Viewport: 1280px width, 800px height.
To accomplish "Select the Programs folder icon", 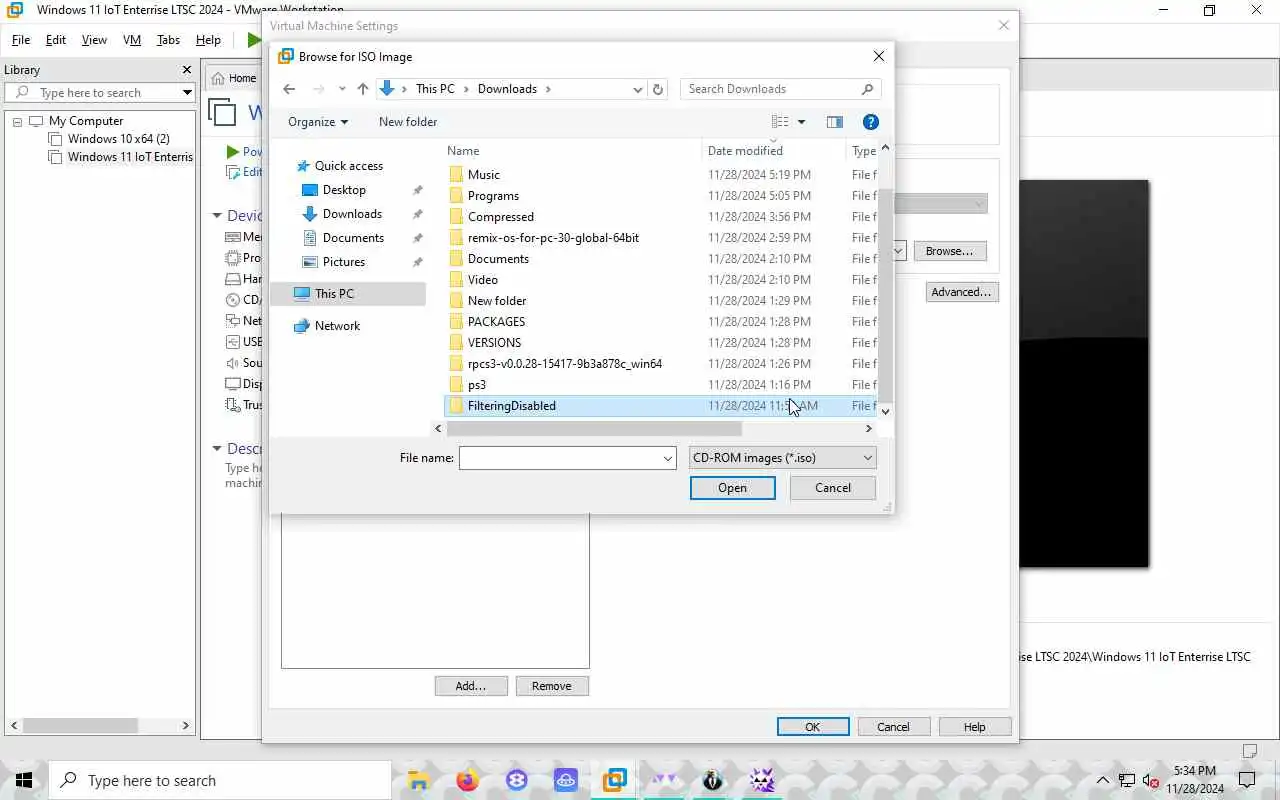I will click(456, 196).
